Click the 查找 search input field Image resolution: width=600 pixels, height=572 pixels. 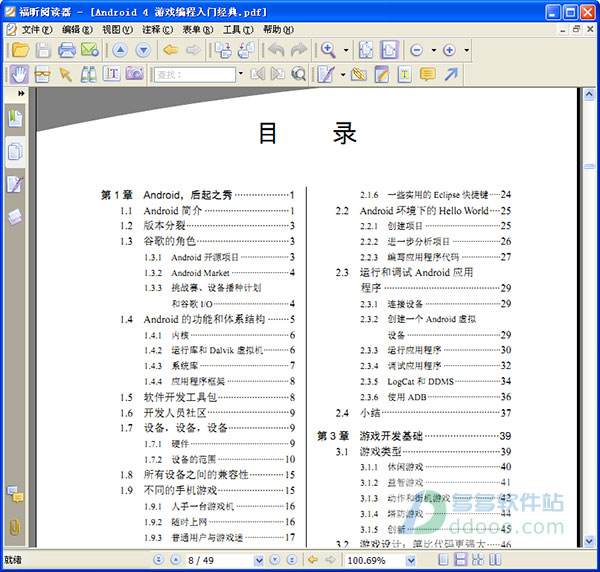point(195,75)
